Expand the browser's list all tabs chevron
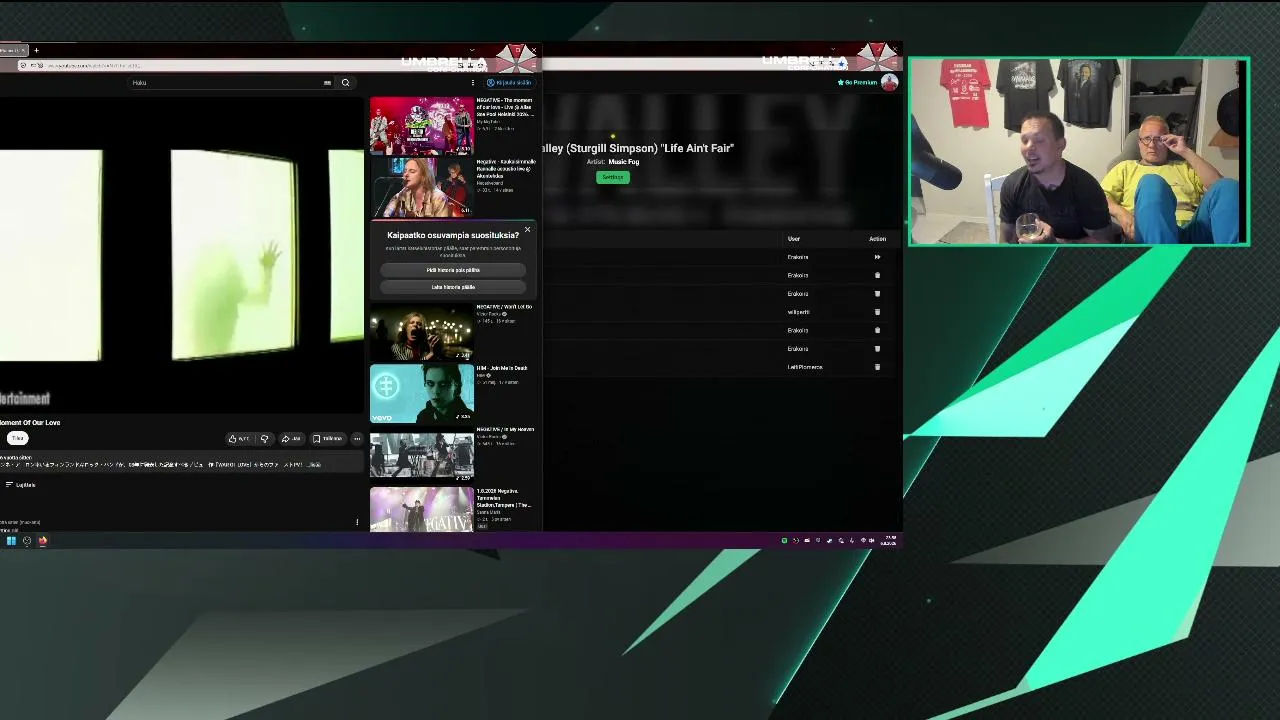 (472, 50)
